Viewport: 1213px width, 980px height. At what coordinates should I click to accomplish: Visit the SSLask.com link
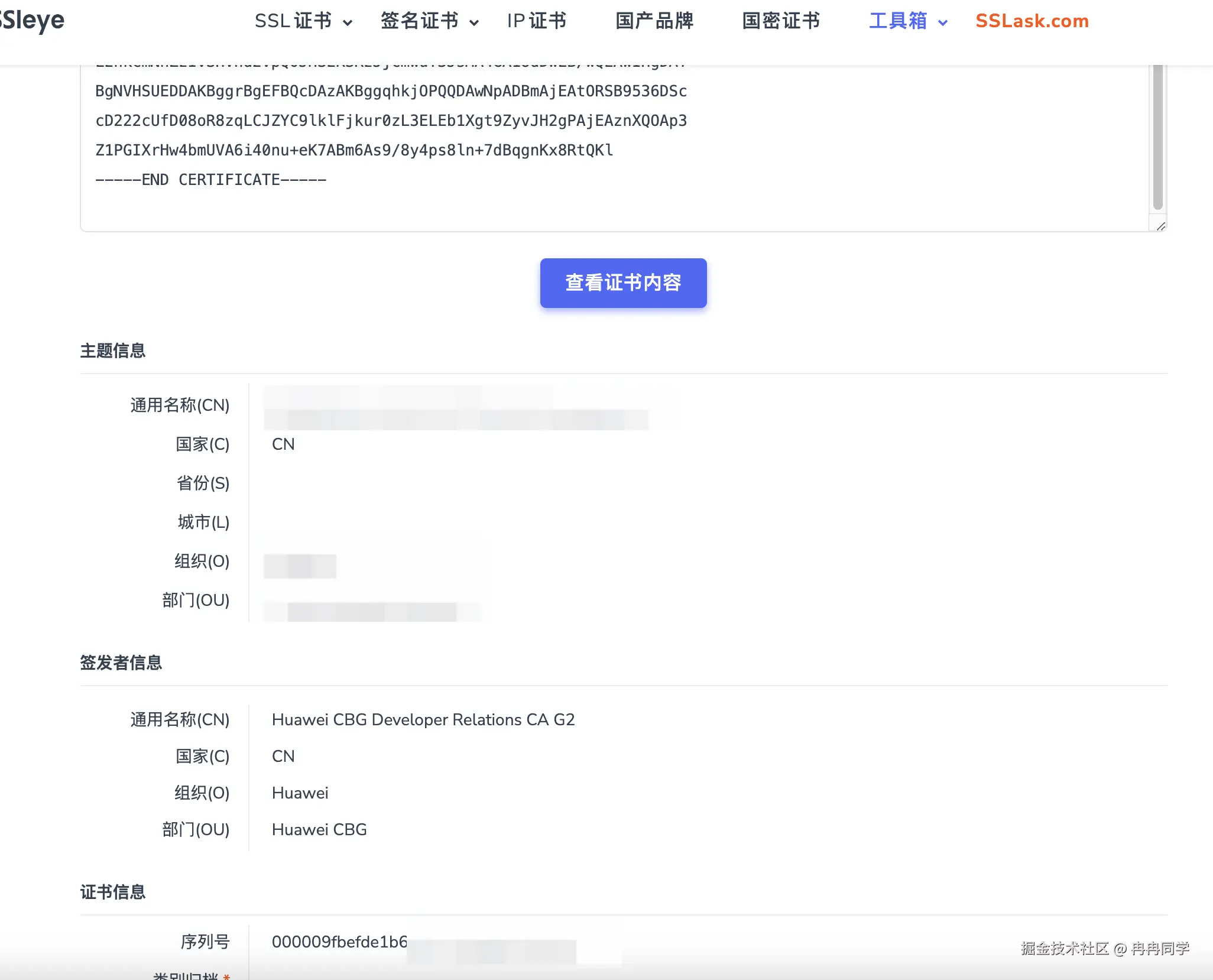pyautogui.click(x=1032, y=21)
